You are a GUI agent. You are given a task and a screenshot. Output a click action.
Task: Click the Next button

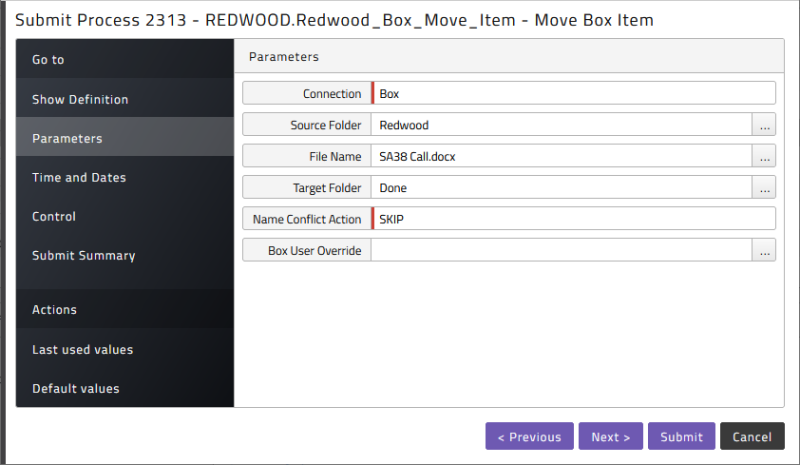(x=611, y=436)
